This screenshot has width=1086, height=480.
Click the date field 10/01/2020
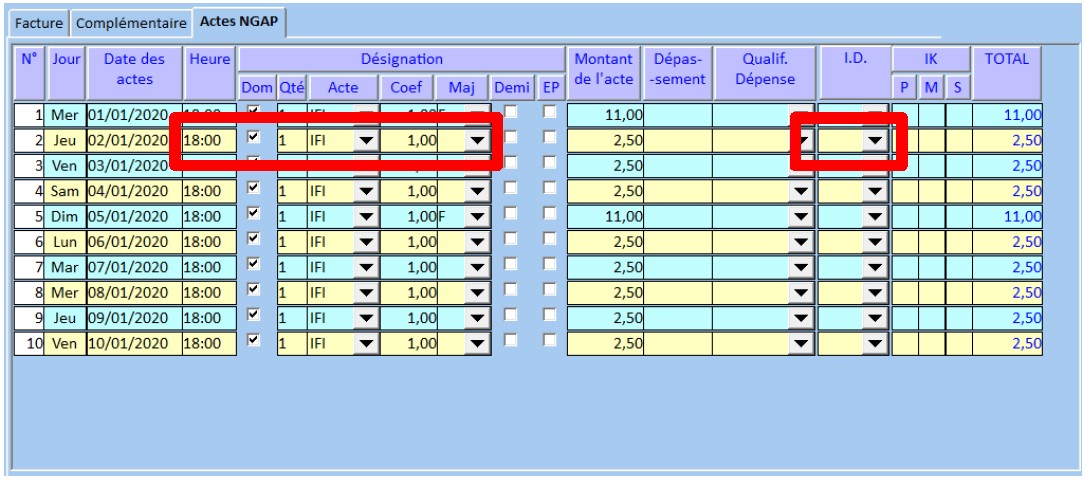point(134,344)
